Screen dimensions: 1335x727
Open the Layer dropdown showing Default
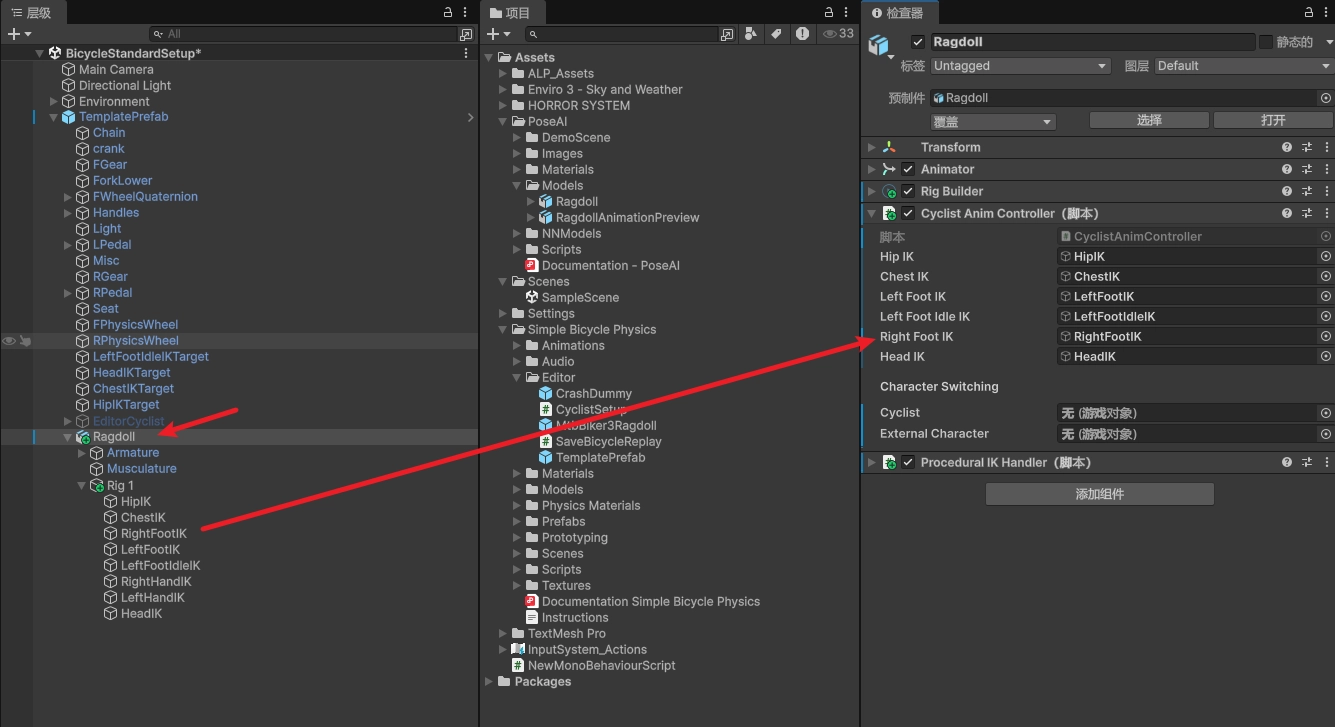[1244, 66]
